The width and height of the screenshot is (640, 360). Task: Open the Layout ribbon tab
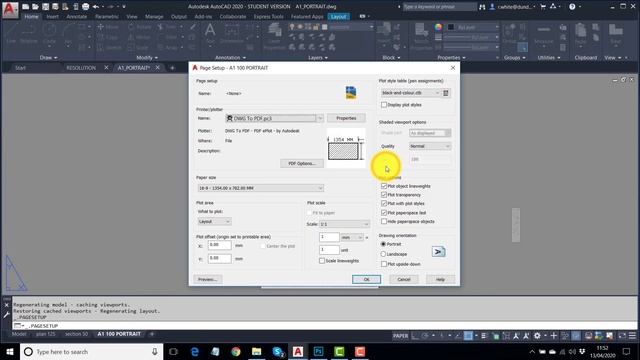click(x=338, y=17)
